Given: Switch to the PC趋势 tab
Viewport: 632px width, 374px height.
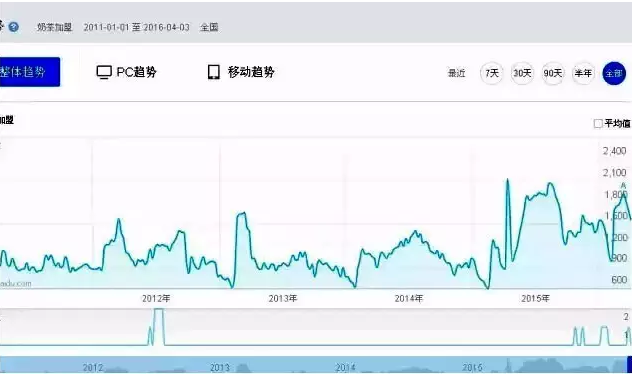Looking at the screenshot, I should pyautogui.click(x=126, y=72).
